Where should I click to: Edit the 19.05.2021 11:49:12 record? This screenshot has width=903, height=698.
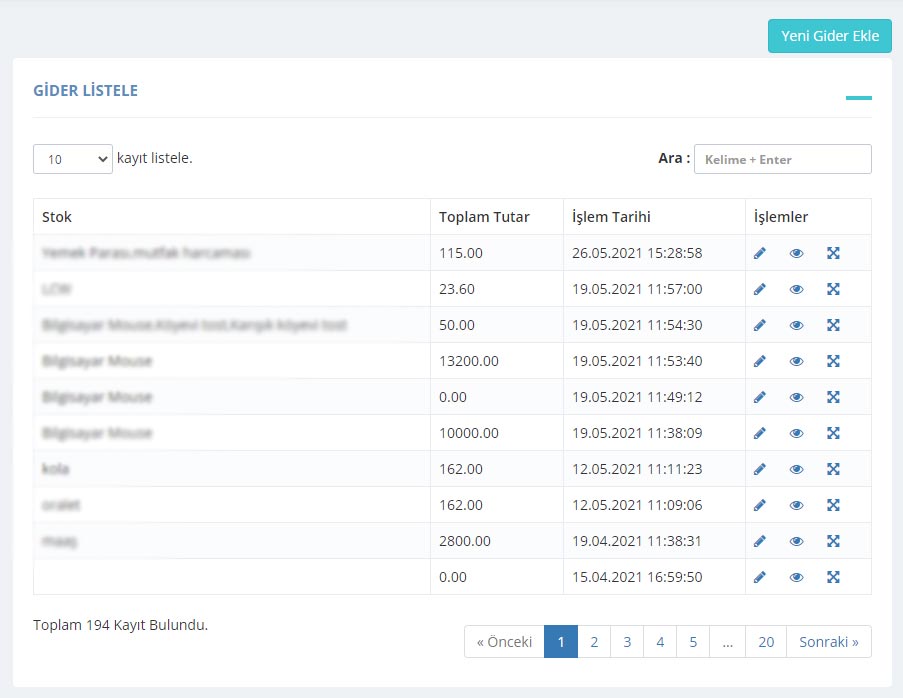(760, 397)
